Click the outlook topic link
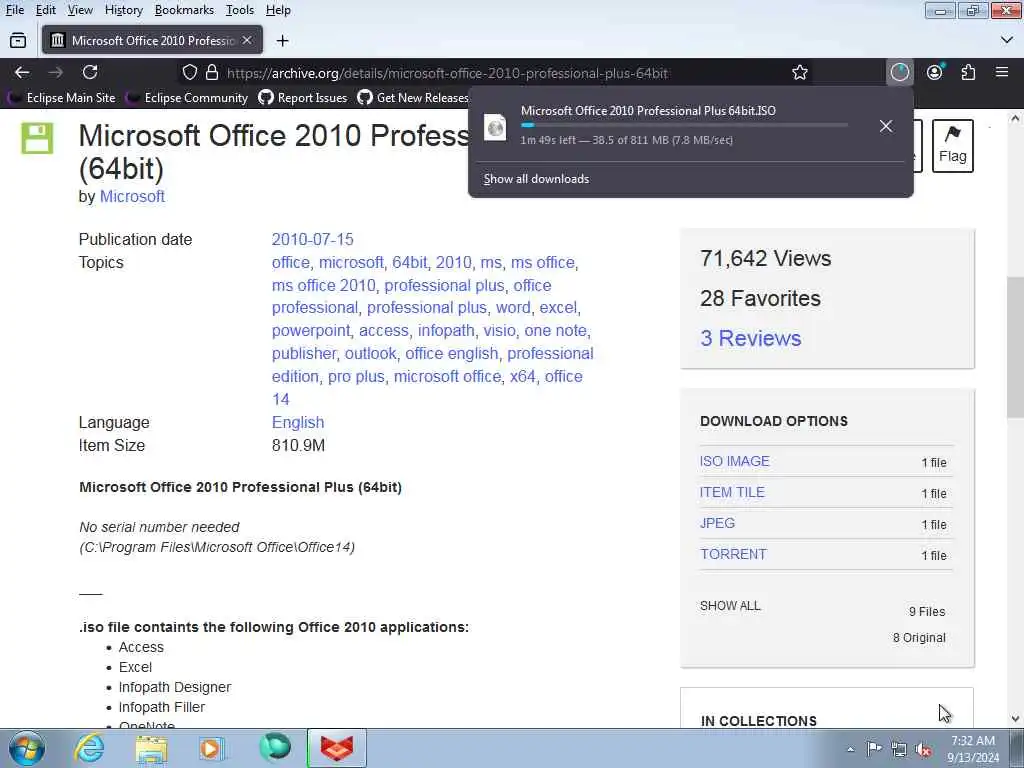 [370, 353]
